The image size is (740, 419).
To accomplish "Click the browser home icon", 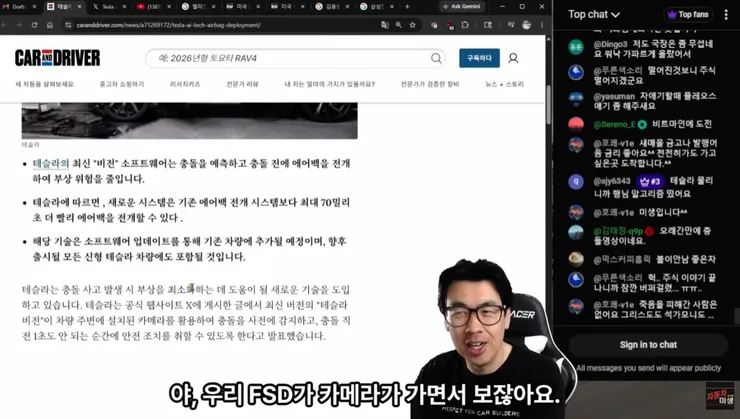I will pos(50,25).
